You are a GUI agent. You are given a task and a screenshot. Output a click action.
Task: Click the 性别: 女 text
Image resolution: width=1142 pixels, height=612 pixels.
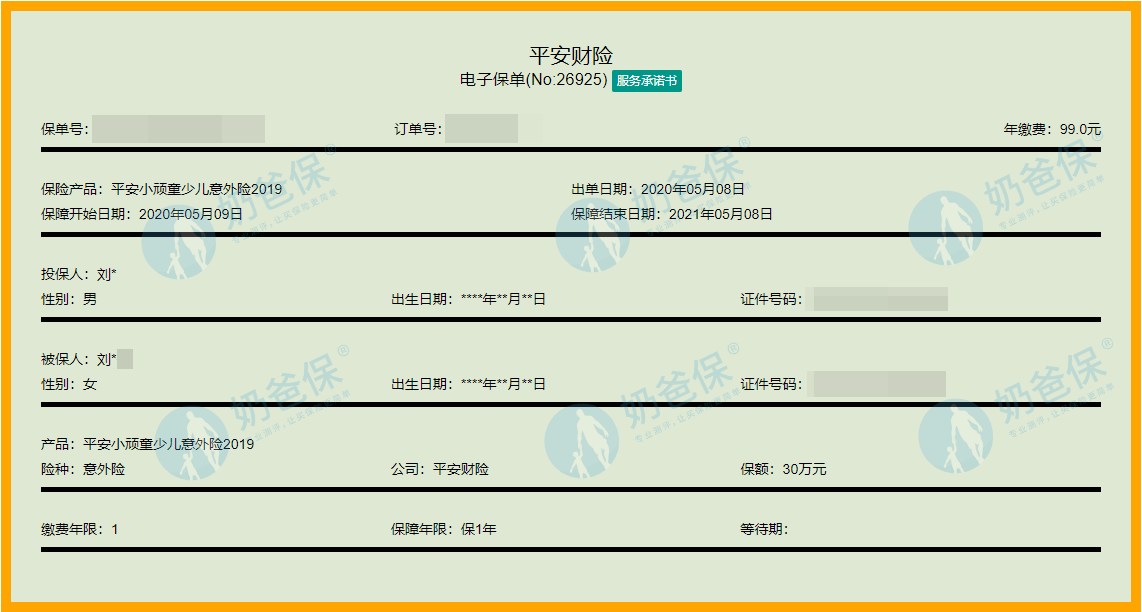tap(69, 385)
